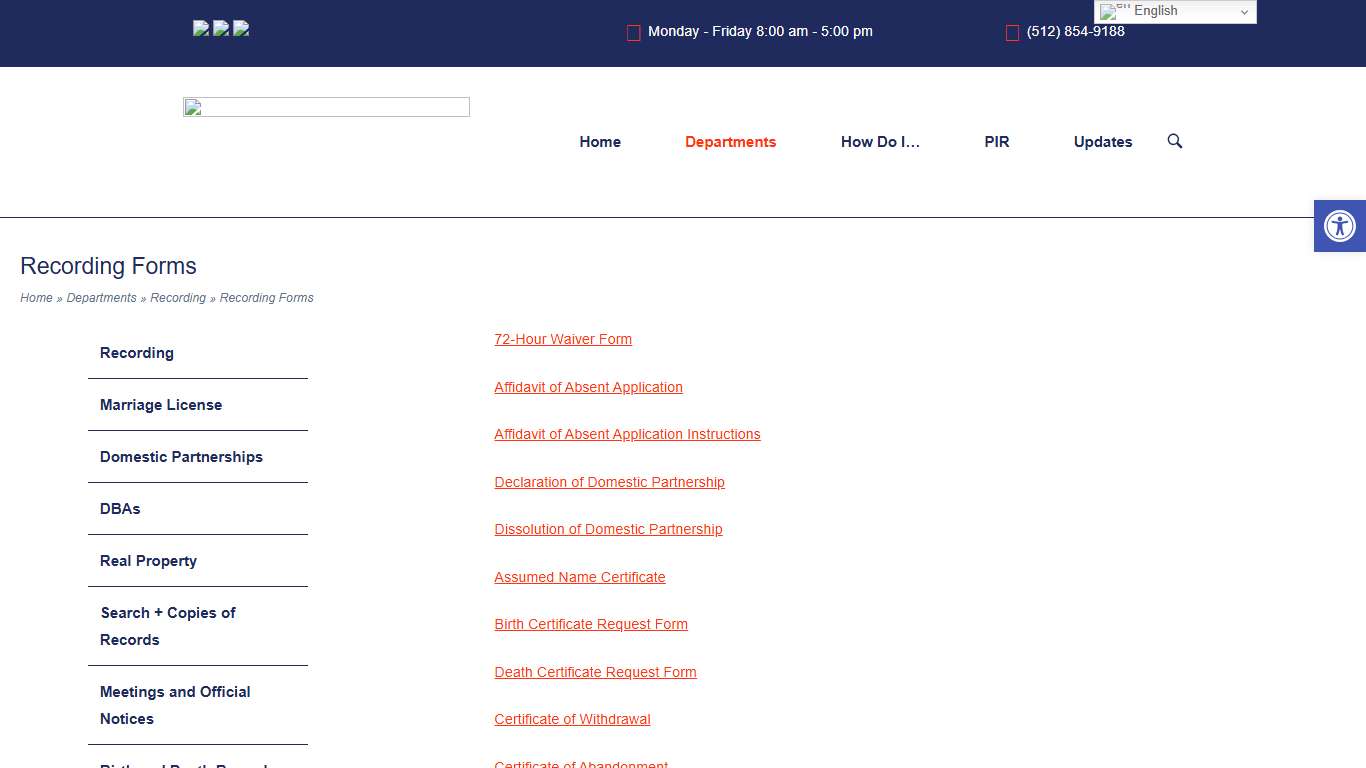Open the Departments menu
Image resolution: width=1366 pixels, height=768 pixels.
coord(730,142)
